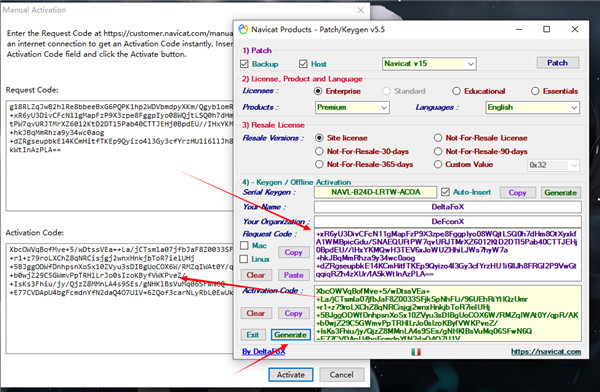The image size is (600, 392).
Task: Disable the Auto-Insert checkbox
Action: (445, 192)
